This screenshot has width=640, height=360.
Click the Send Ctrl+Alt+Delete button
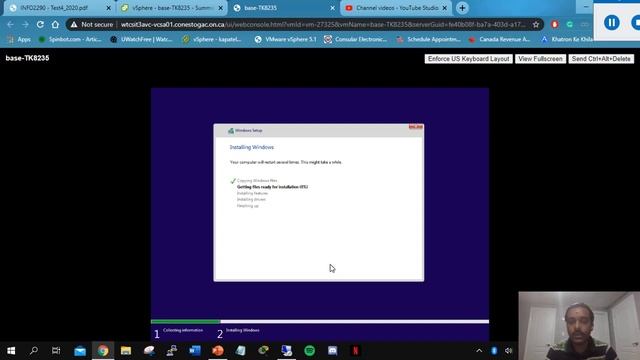point(601,59)
